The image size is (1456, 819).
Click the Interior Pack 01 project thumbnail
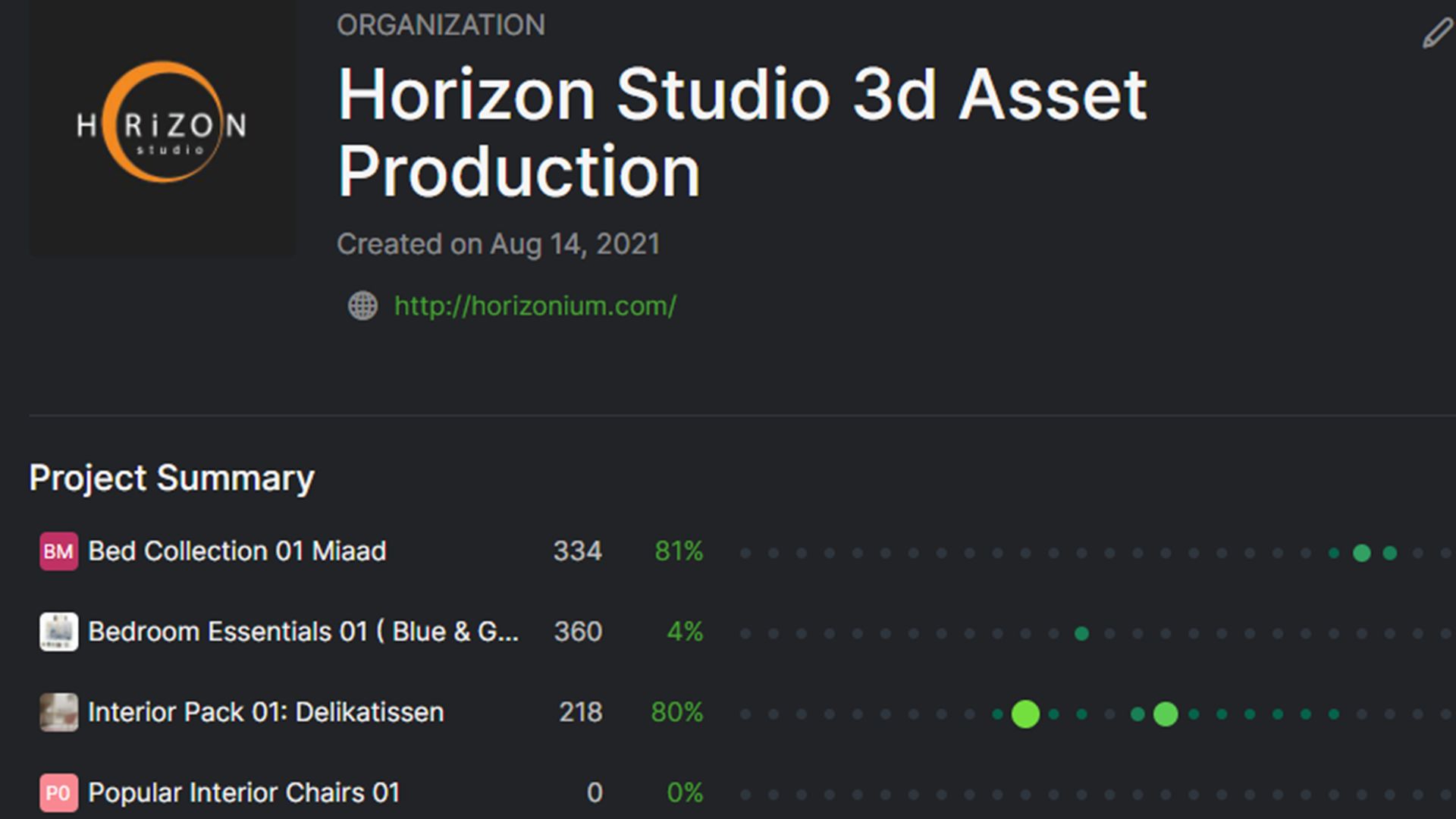pos(58,712)
